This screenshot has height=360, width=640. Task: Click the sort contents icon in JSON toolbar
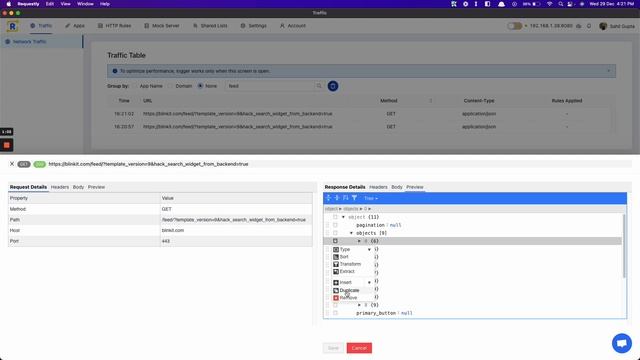pos(345,198)
